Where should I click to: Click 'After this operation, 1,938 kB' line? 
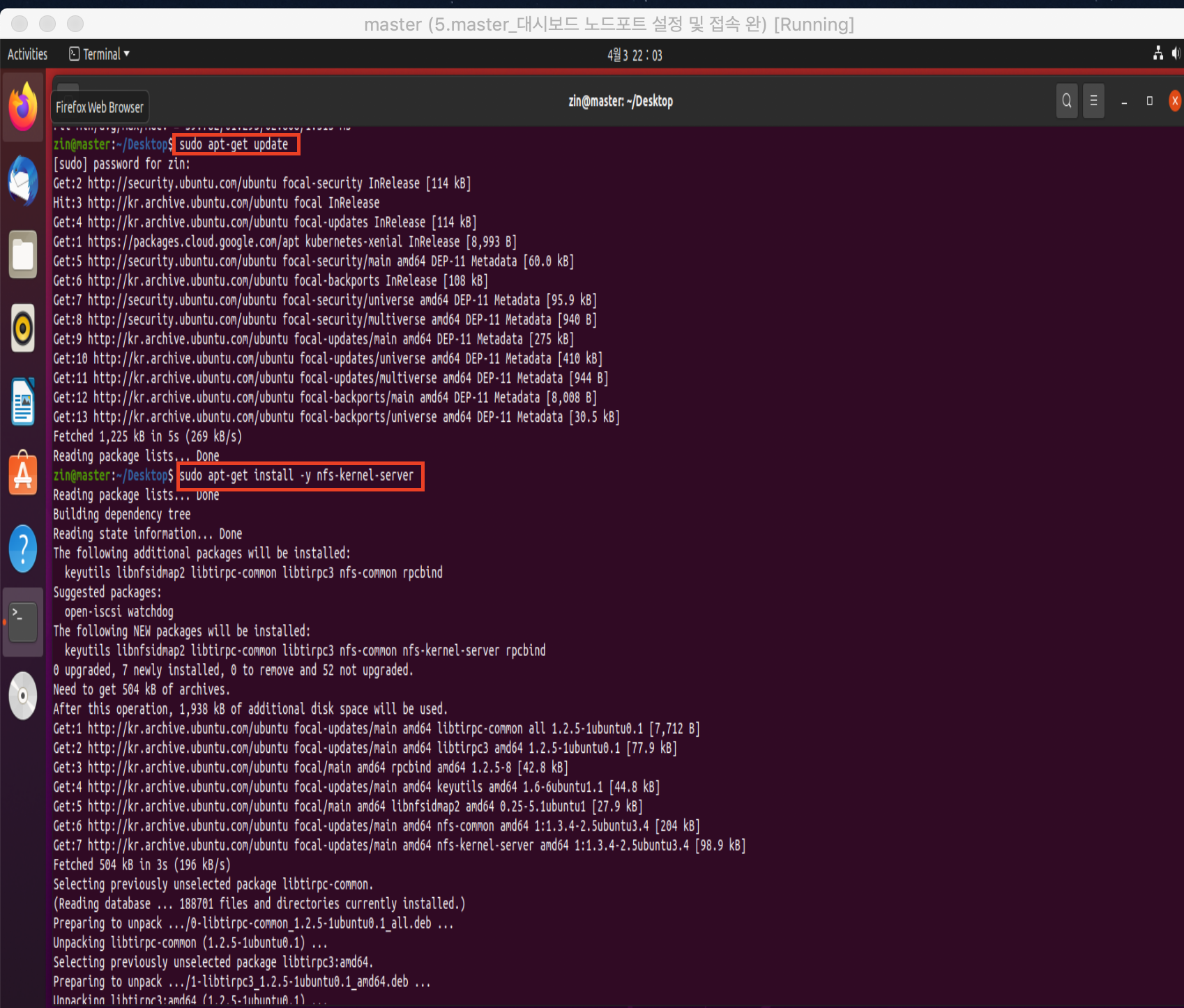point(250,709)
